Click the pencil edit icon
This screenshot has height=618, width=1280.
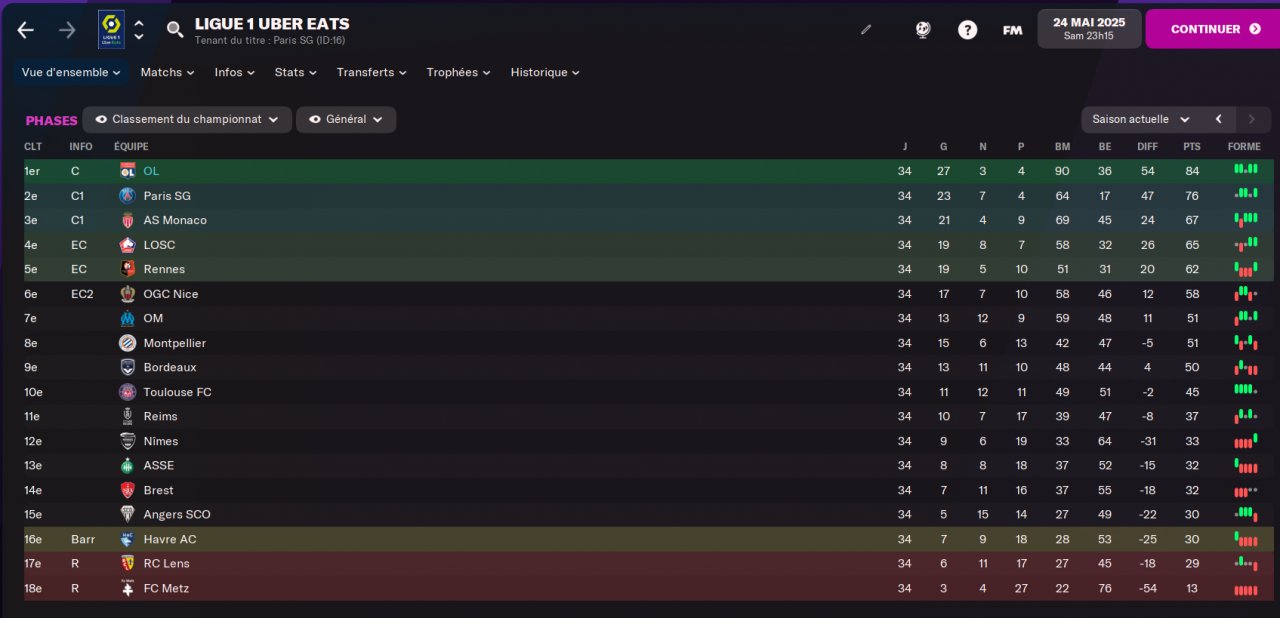tap(866, 30)
